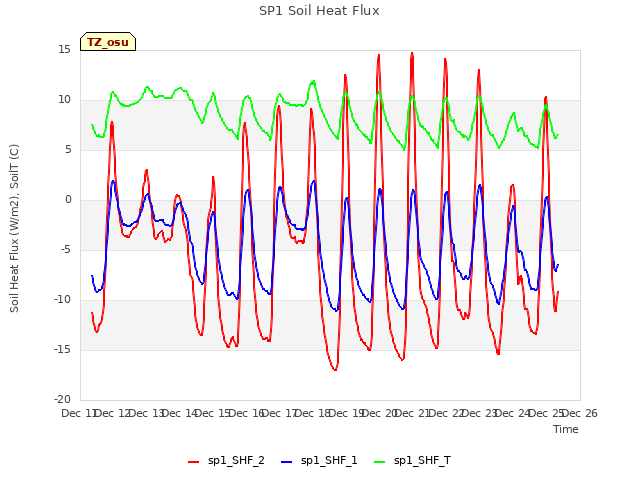Click the TZ_osu annotation label
Screen dimensions: 640x480
(x=108, y=42)
